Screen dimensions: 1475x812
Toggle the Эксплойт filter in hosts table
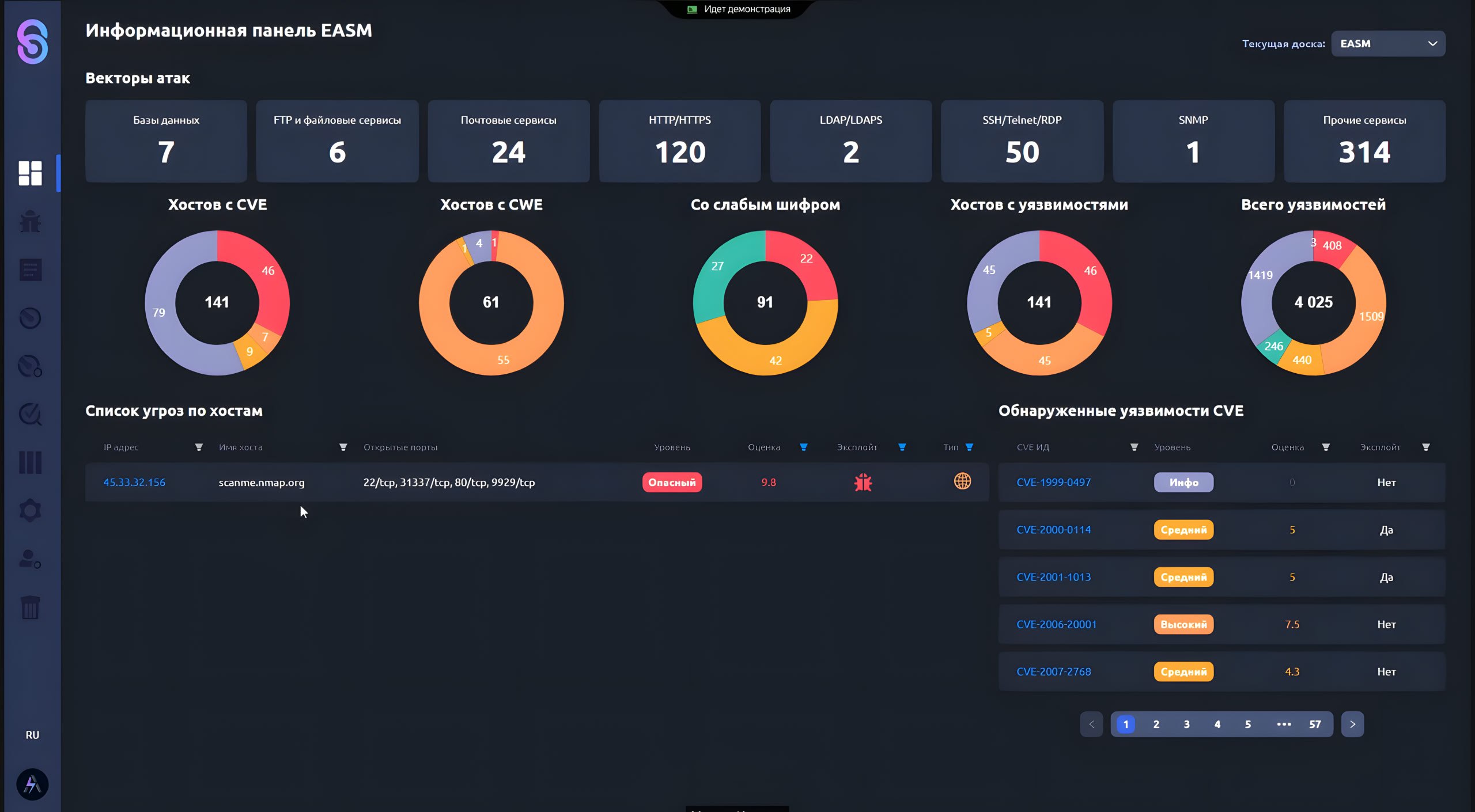902,447
